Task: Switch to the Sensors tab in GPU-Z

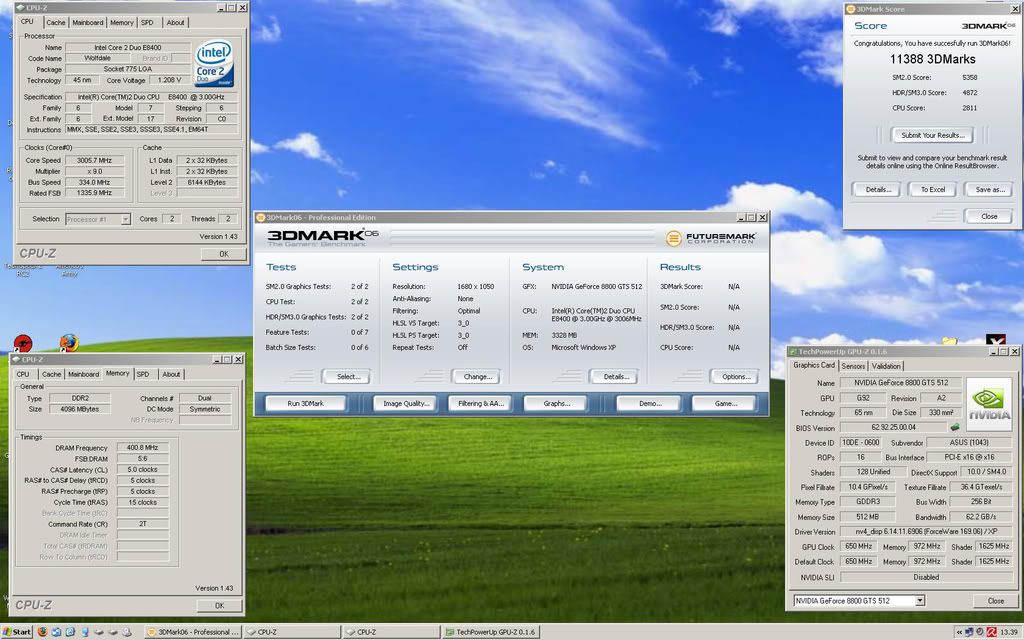Action: pyautogui.click(x=853, y=366)
